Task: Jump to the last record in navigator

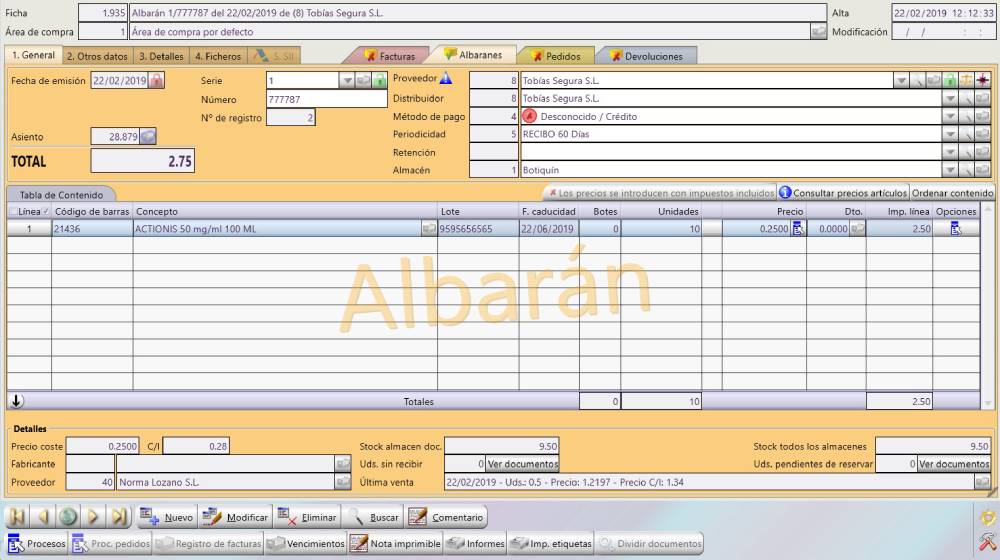Action: pyautogui.click(x=120, y=518)
